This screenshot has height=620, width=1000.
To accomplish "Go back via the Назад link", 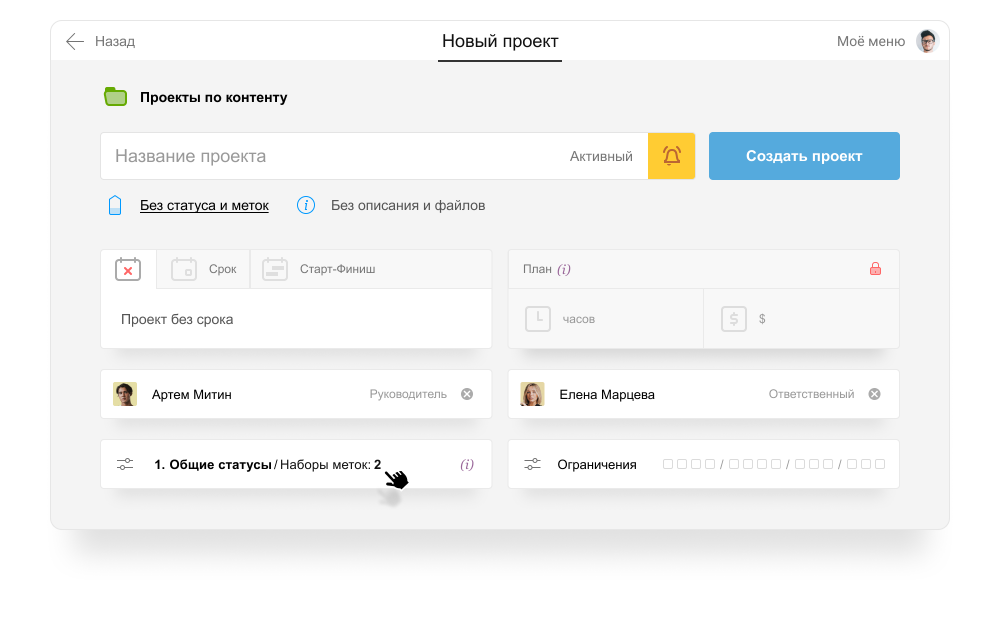I will tap(115, 41).
